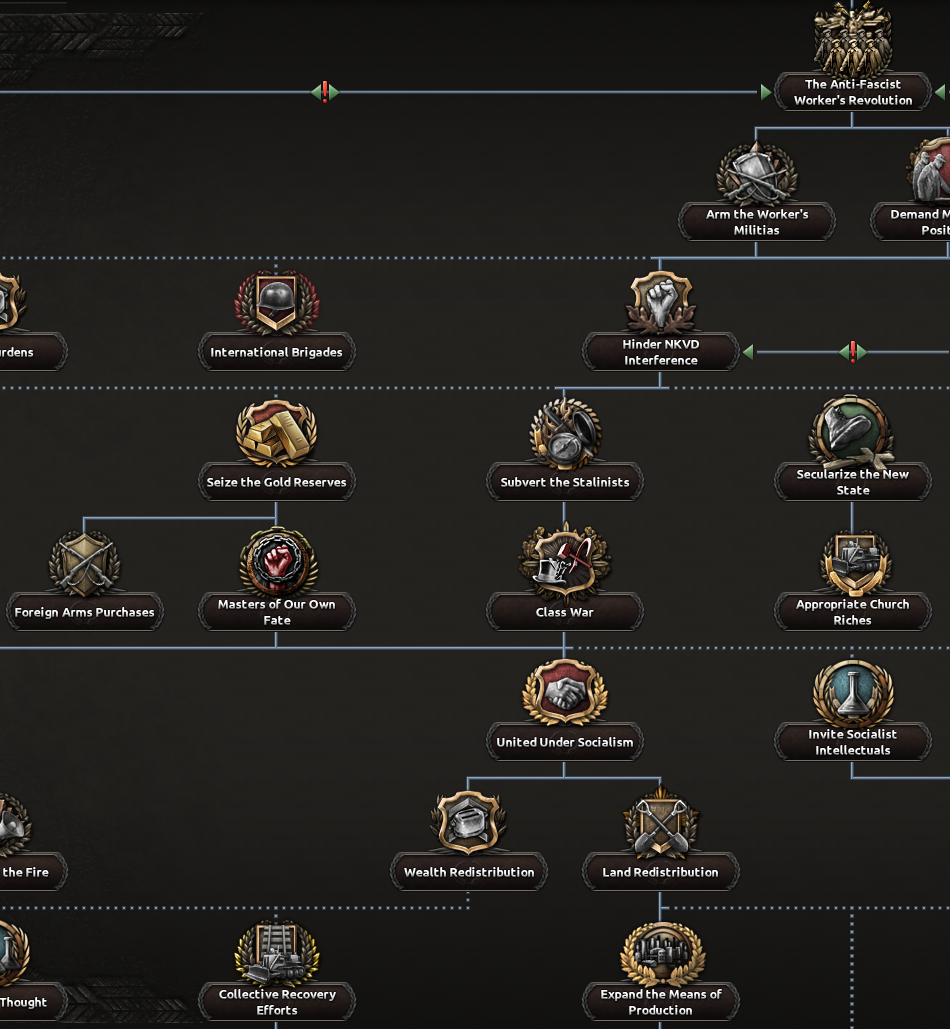The height and width of the screenshot is (1029, 950).
Task: Select the Foreign Arms Purchases crossed rifles icon
Action: [x=85, y=564]
